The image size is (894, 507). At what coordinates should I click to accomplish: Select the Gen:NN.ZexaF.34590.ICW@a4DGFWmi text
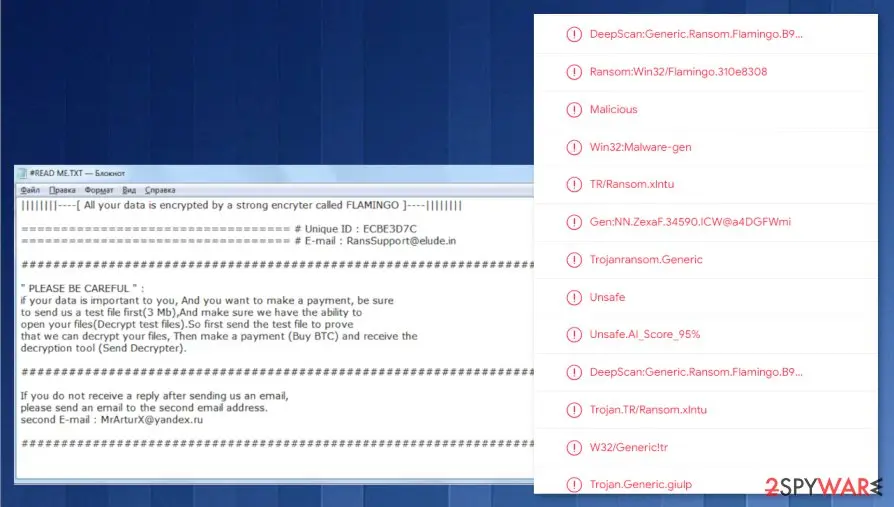pos(690,222)
